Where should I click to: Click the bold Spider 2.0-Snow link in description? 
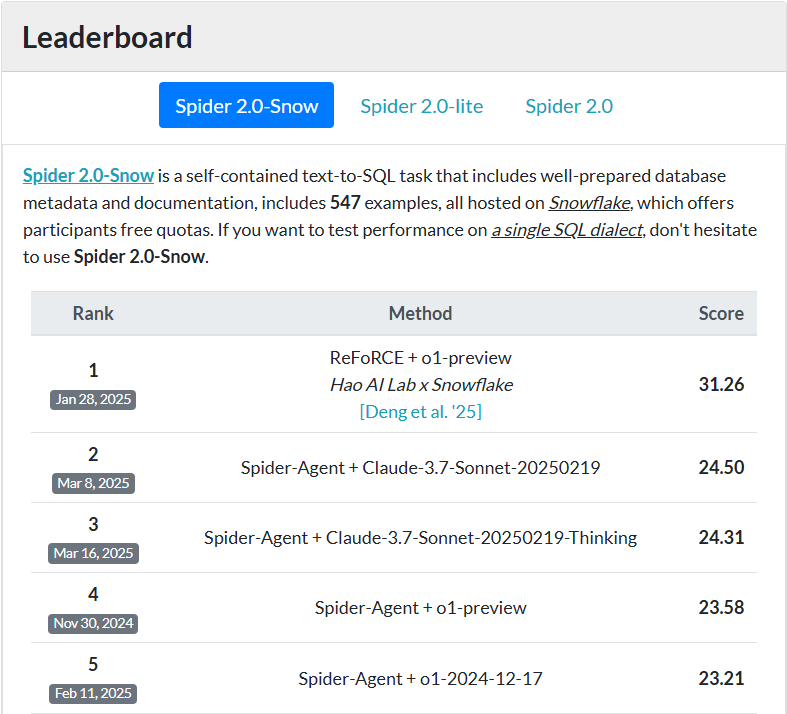click(x=89, y=176)
